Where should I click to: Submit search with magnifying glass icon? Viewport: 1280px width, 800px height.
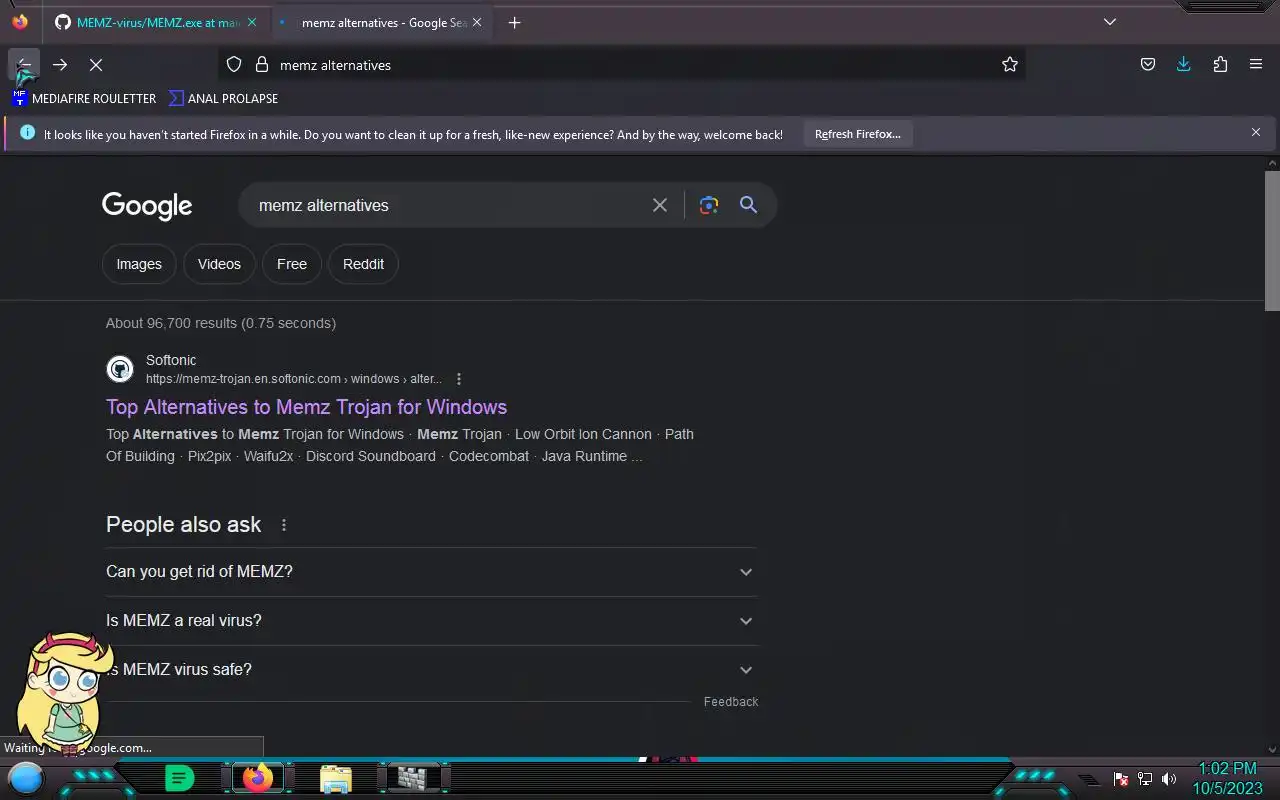point(748,205)
